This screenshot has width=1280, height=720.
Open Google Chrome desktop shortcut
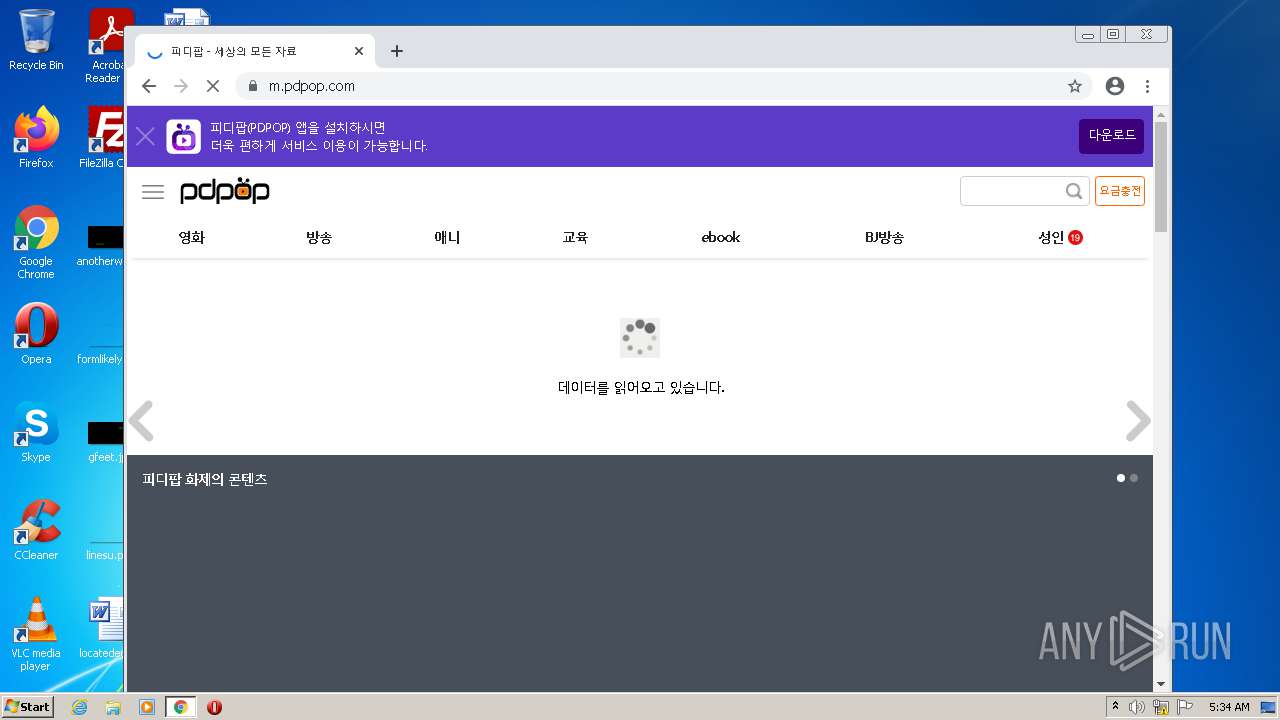coord(36,242)
